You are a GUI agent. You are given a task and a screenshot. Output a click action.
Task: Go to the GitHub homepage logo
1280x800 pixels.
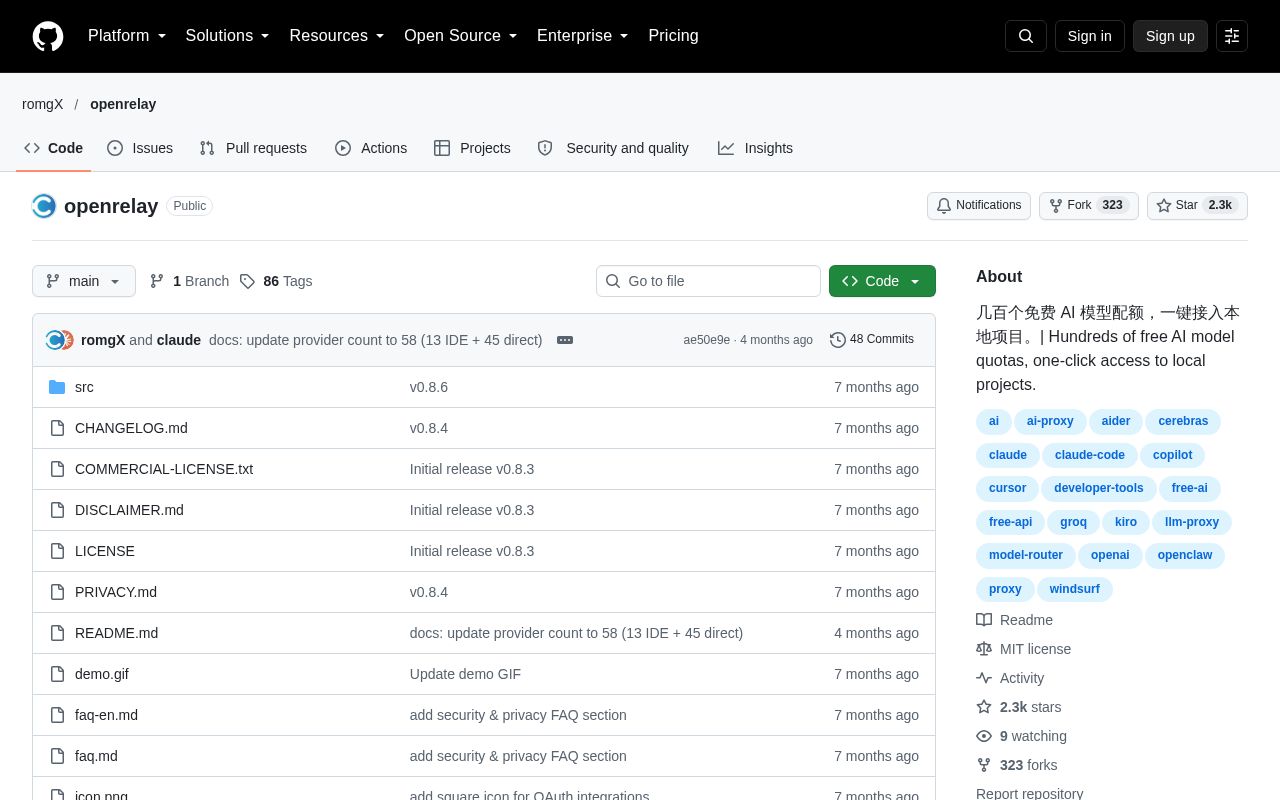[x=48, y=36]
